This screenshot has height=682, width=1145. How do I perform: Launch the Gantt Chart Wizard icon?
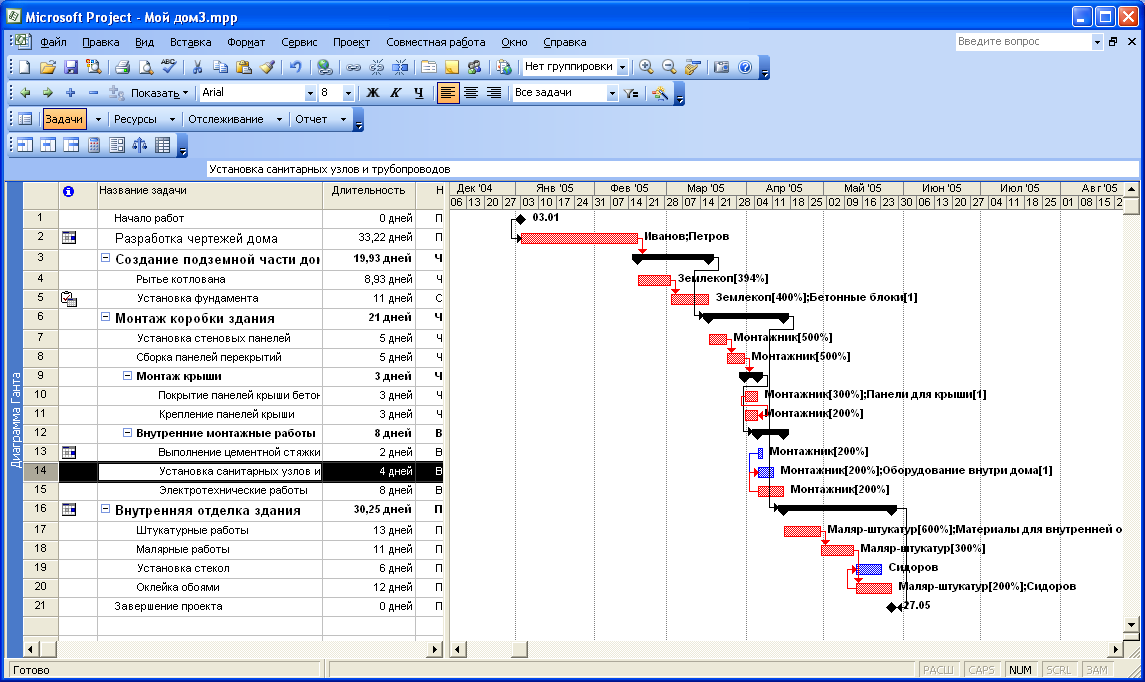pyautogui.click(x=659, y=93)
